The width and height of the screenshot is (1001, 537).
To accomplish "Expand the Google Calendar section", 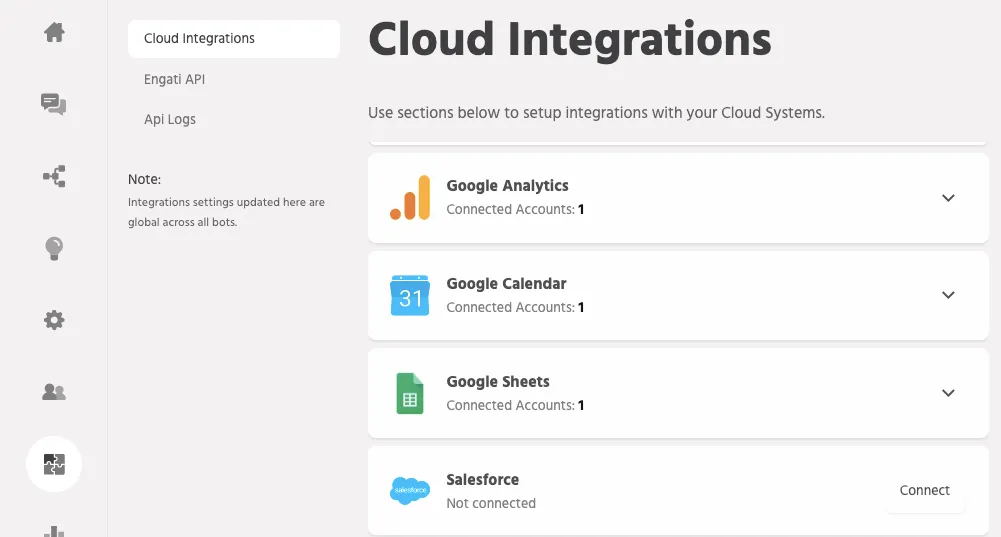I will tap(948, 295).
